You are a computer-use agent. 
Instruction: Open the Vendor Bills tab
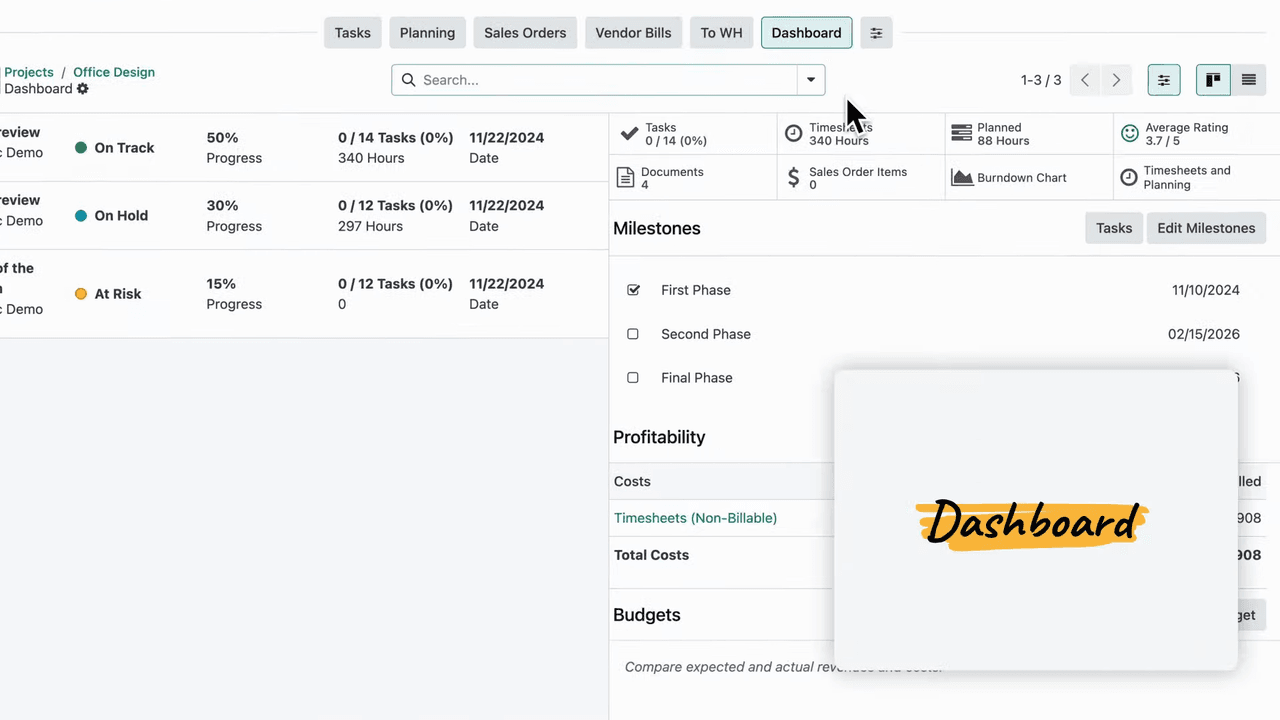633,33
